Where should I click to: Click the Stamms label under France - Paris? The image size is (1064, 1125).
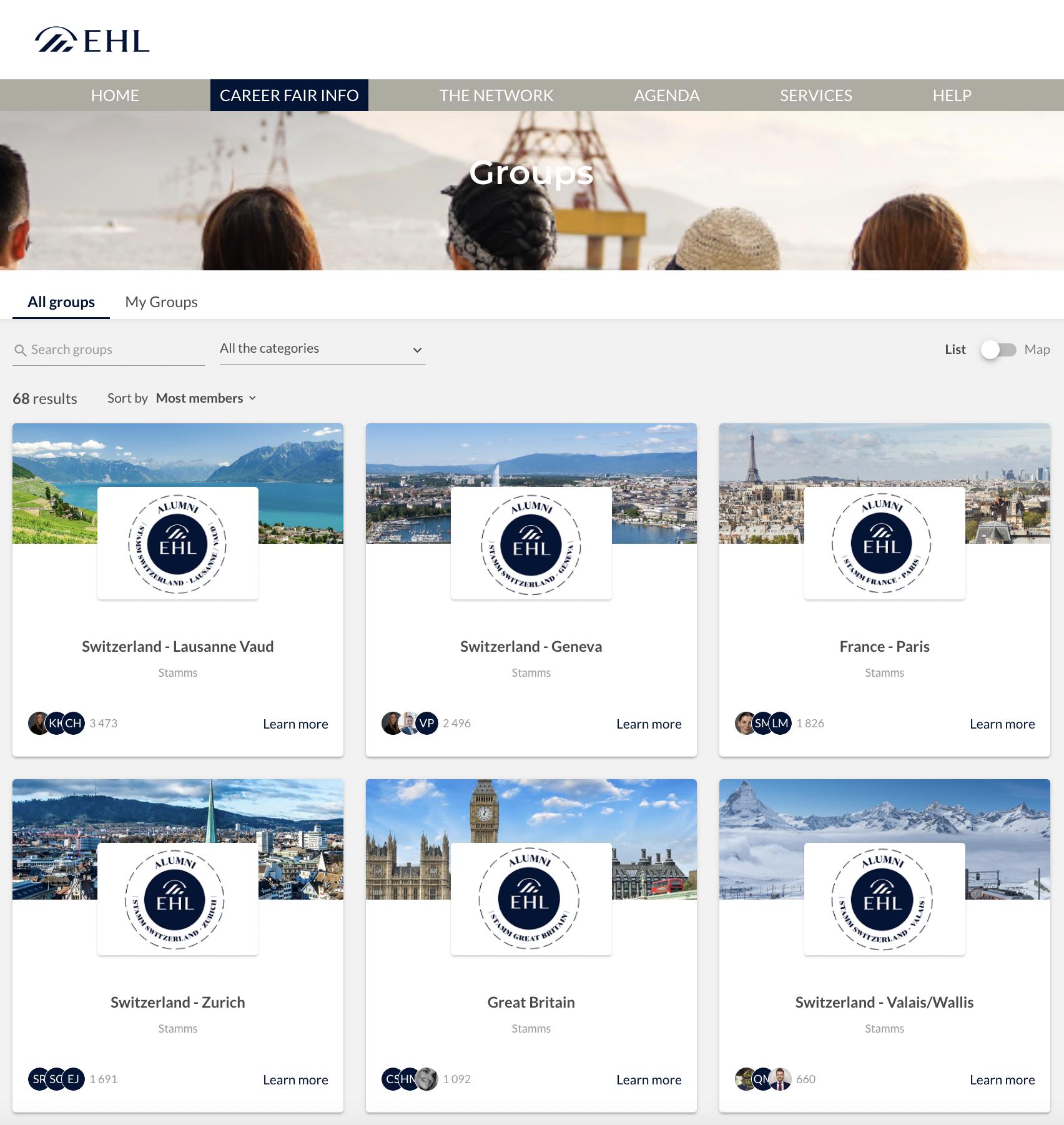pyautogui.click(x=885, y=673)
